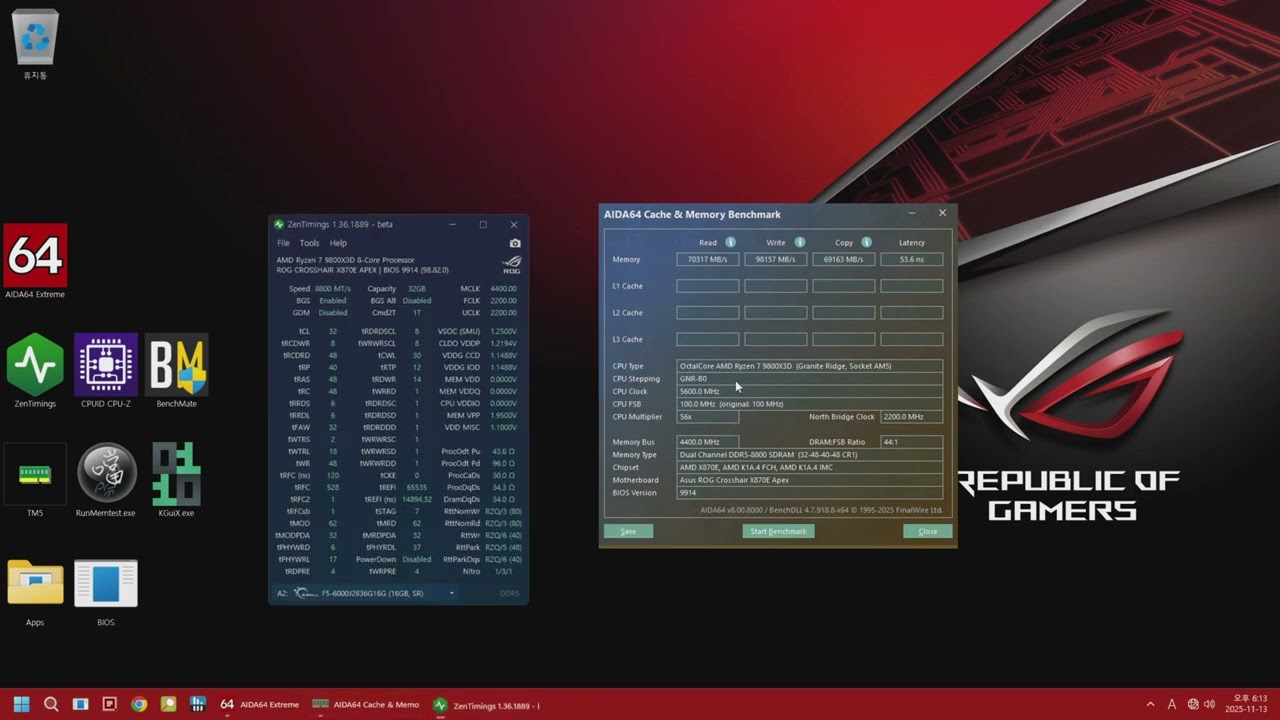Open the File menu in ZenTimings
This screenshot has height=720, width=1280.
pyautogui.click(x=283, y=243)
